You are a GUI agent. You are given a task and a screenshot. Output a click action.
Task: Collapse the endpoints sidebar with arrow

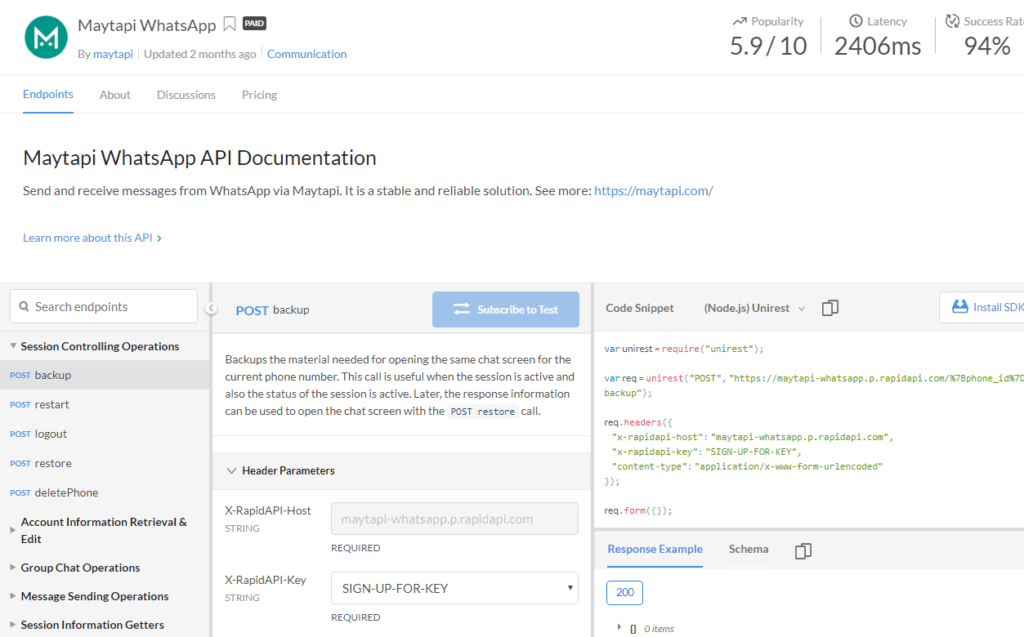211,308
